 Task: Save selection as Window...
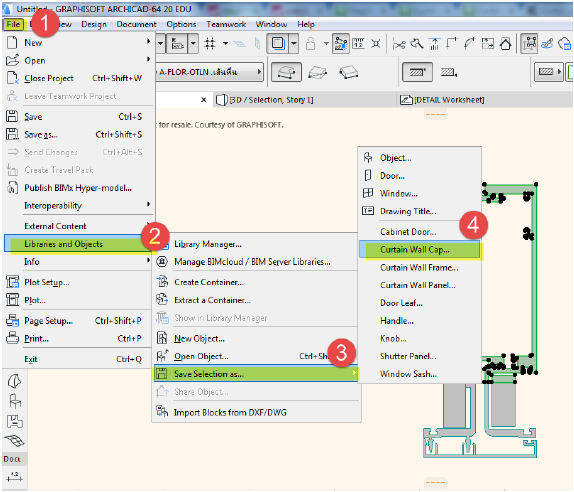click(420, 194)
